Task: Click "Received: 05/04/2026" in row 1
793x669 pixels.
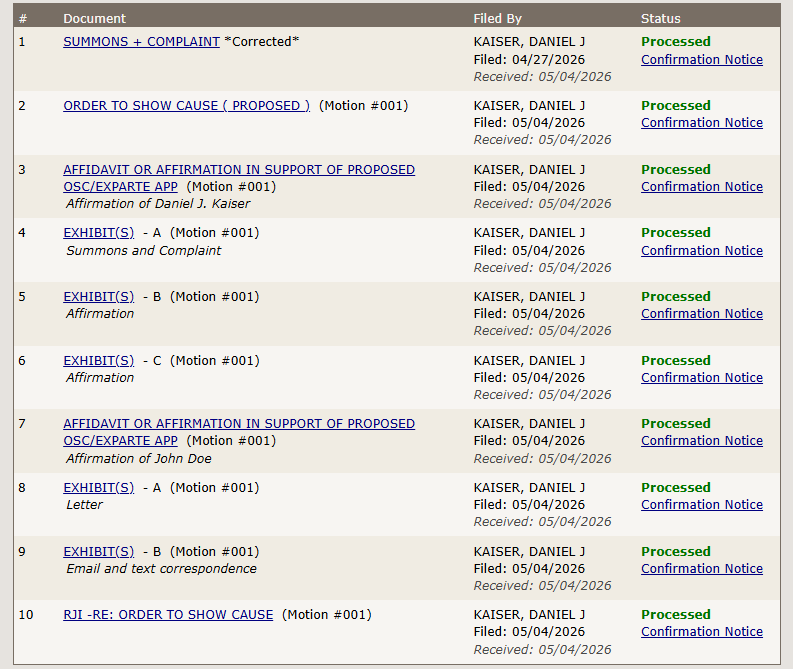Action: click(x=542, y=77)
